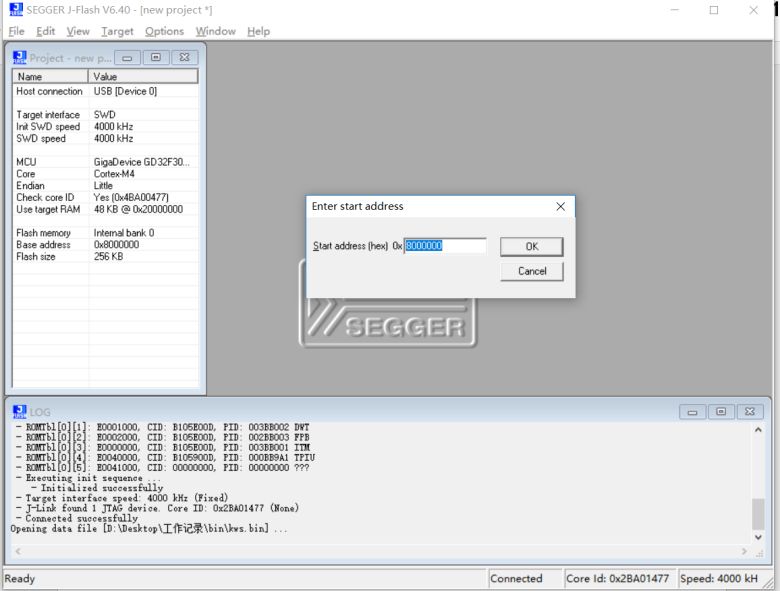Click LOG horizontal scroll left arrow
Screen dimensions: 780x591
coord(18,551)
